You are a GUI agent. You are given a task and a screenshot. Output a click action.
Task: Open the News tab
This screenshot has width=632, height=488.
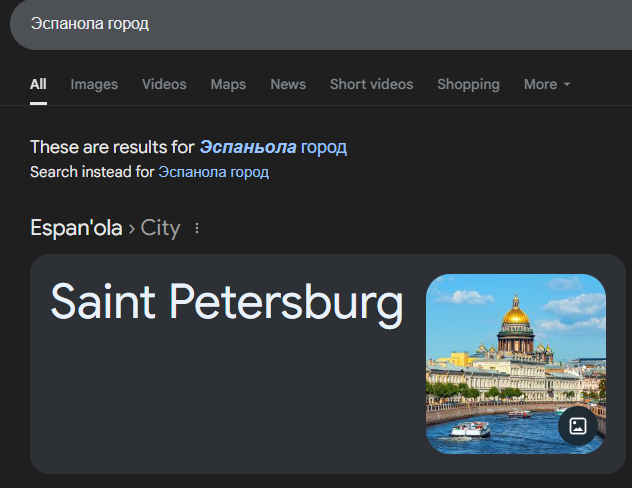point(288,84)
